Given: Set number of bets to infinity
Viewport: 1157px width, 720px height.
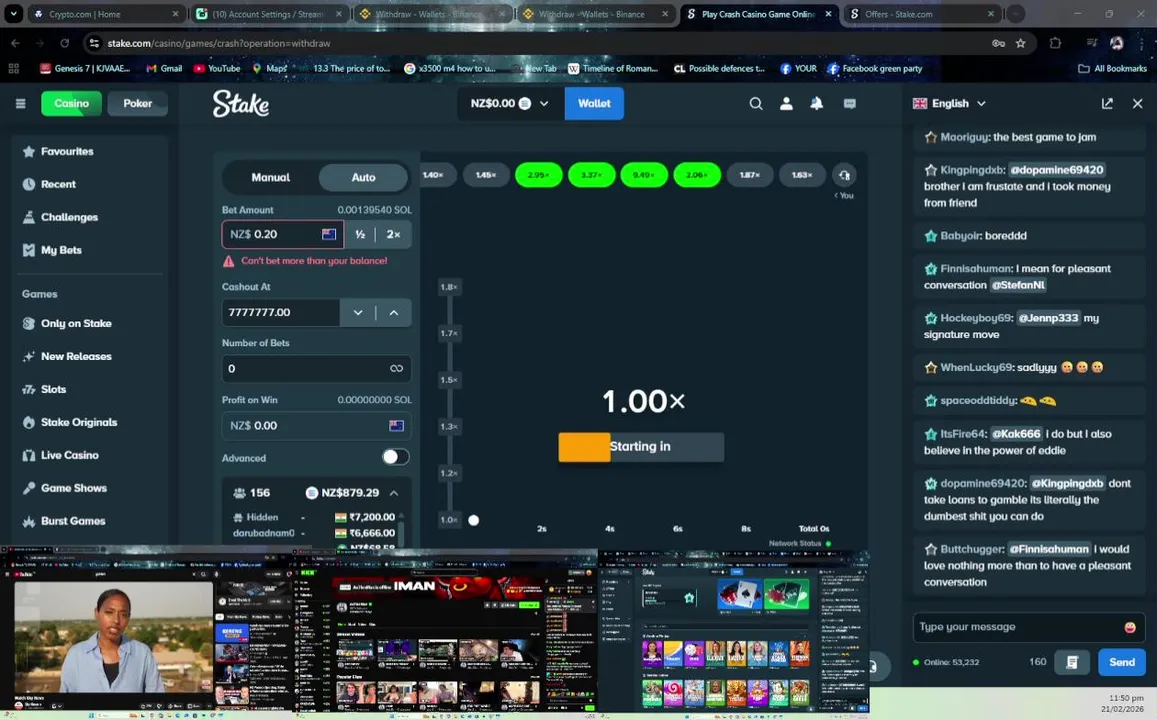Looking at the screenshot, I should (396, 368).
